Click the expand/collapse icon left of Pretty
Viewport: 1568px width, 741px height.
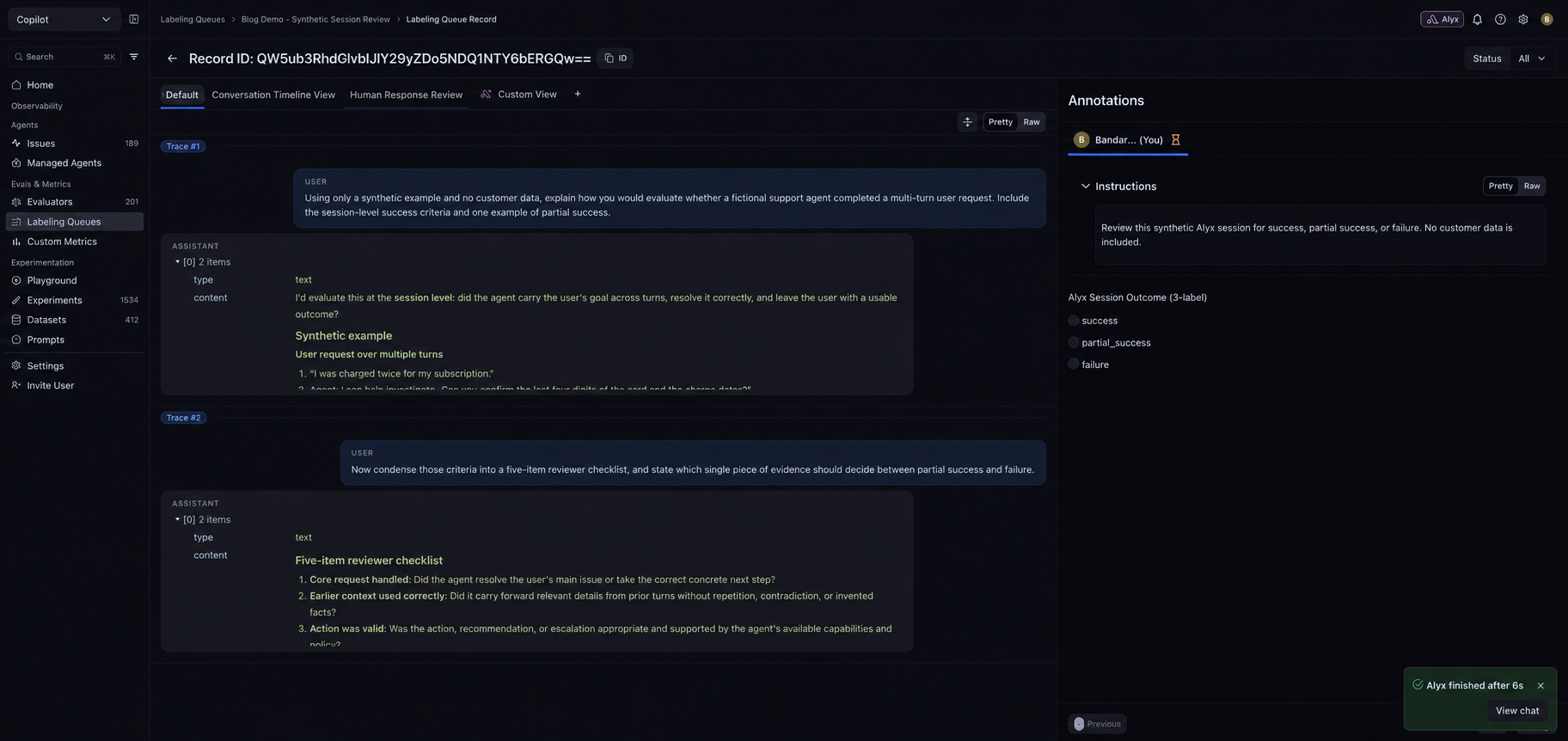coord(967,122)
